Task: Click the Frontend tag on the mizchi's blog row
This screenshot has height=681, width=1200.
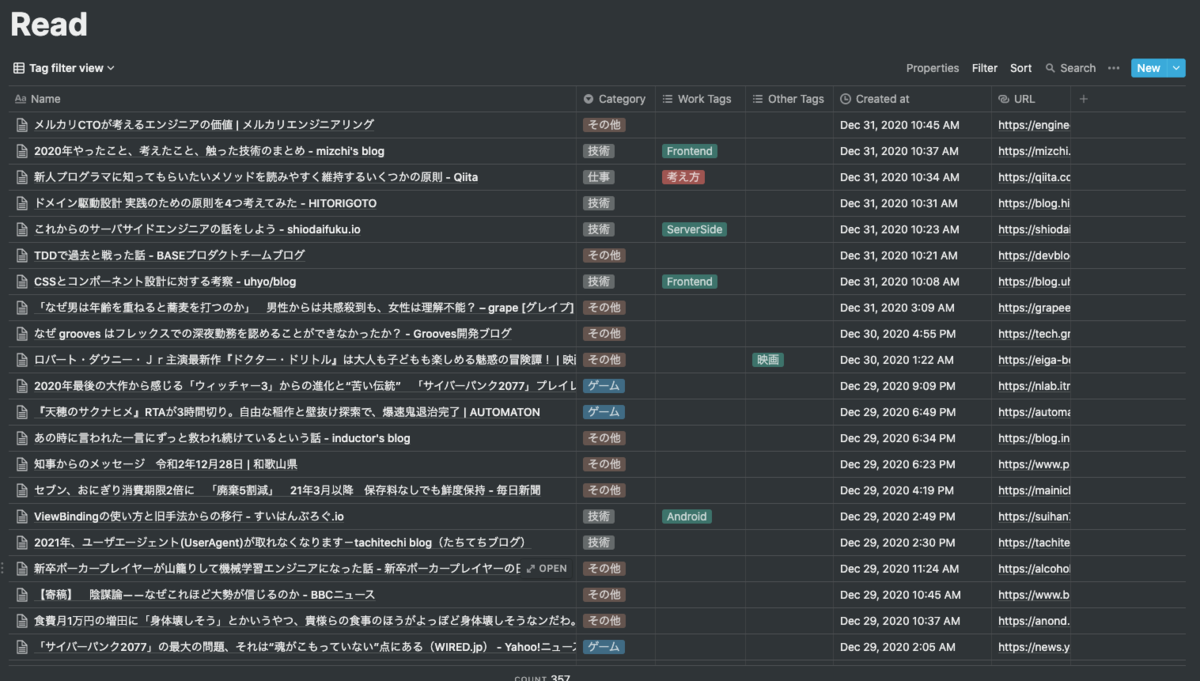Action: point(690,151)
